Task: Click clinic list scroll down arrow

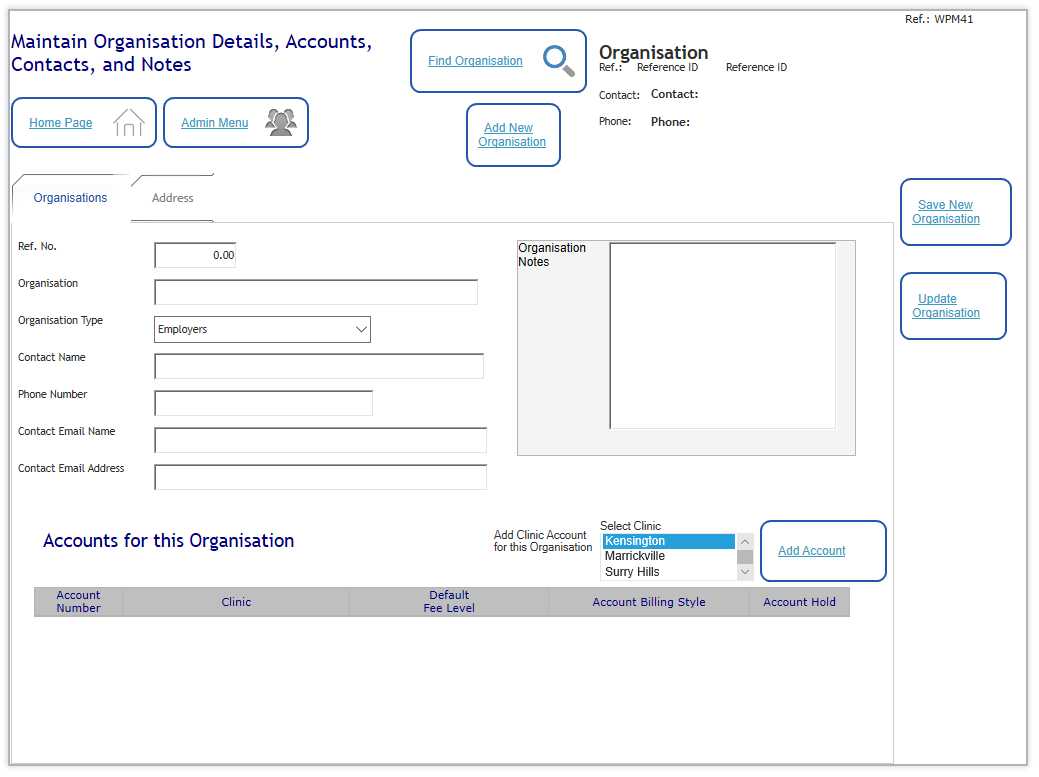Action: [x=745, y=572]
